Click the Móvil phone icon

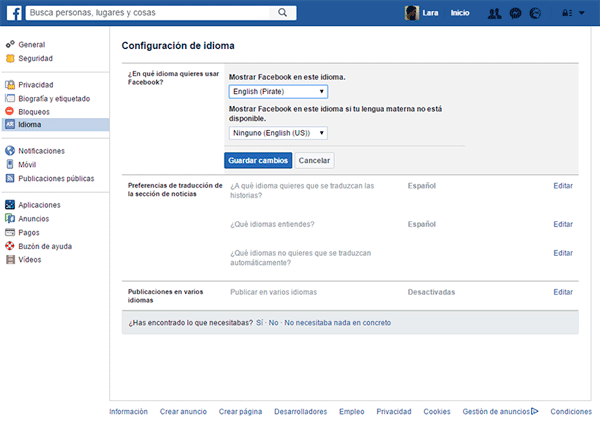pos(10,165)
